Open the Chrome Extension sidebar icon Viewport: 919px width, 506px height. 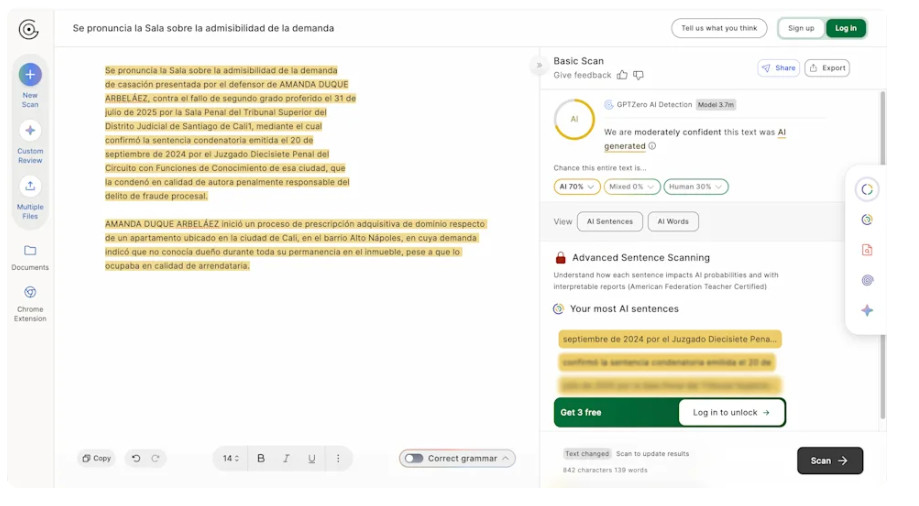click(x=30, y=292)
